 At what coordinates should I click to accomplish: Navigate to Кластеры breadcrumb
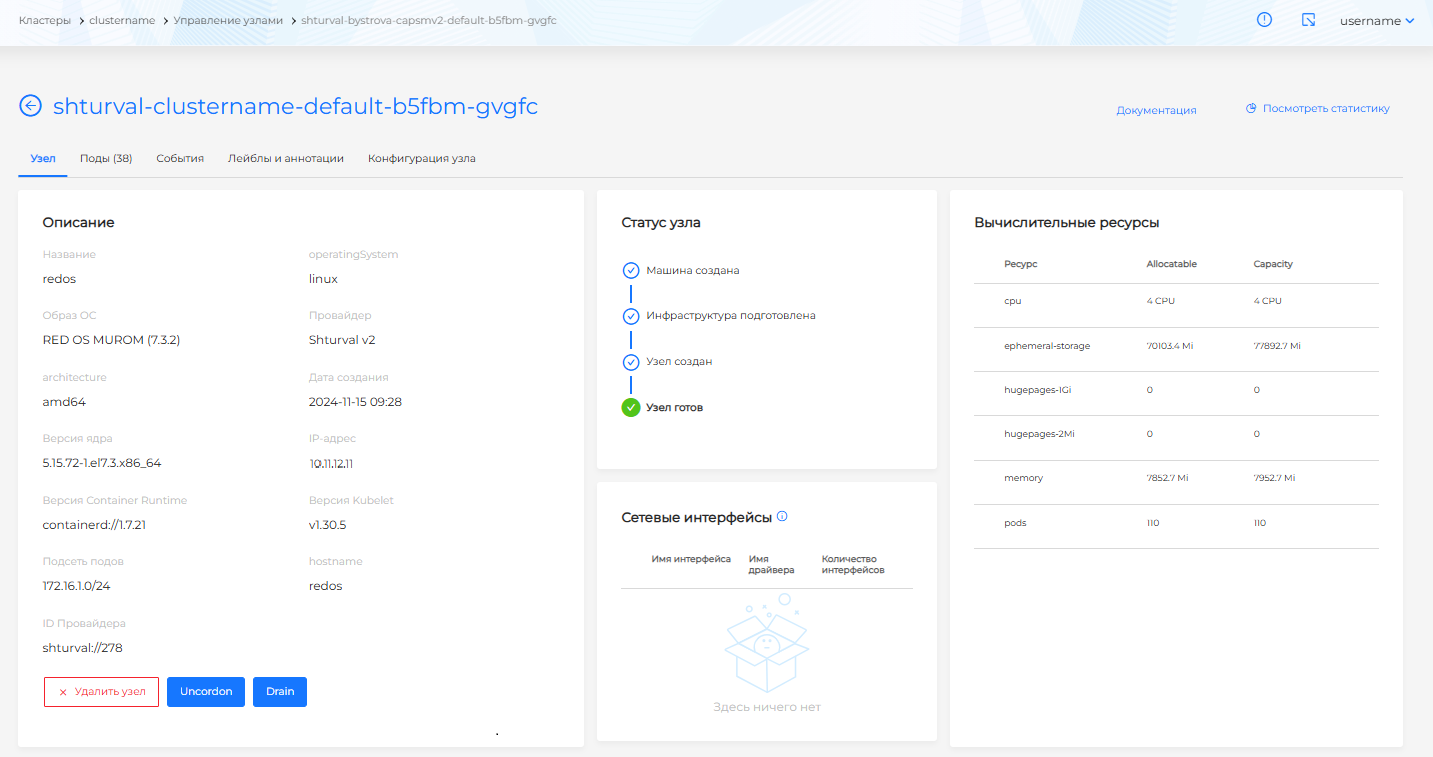coord(45,20)
